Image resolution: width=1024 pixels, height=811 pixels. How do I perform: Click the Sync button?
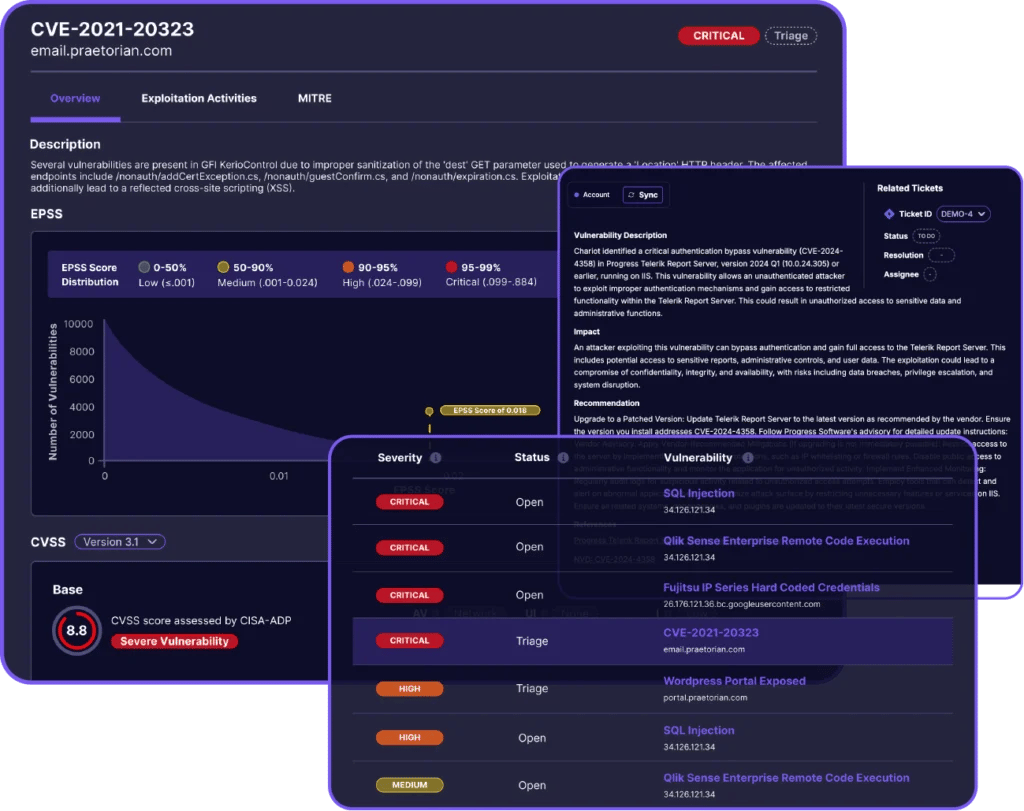click(x=643, y=195)
